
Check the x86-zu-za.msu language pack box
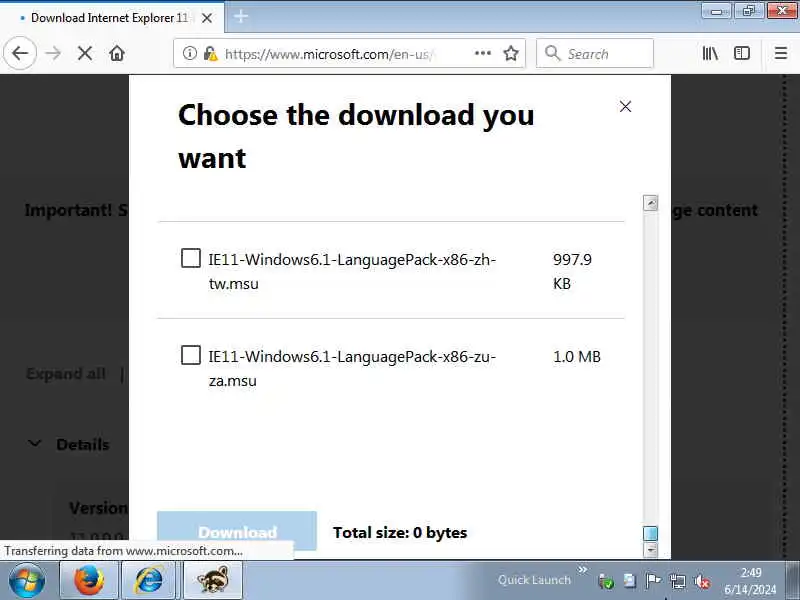191,355
